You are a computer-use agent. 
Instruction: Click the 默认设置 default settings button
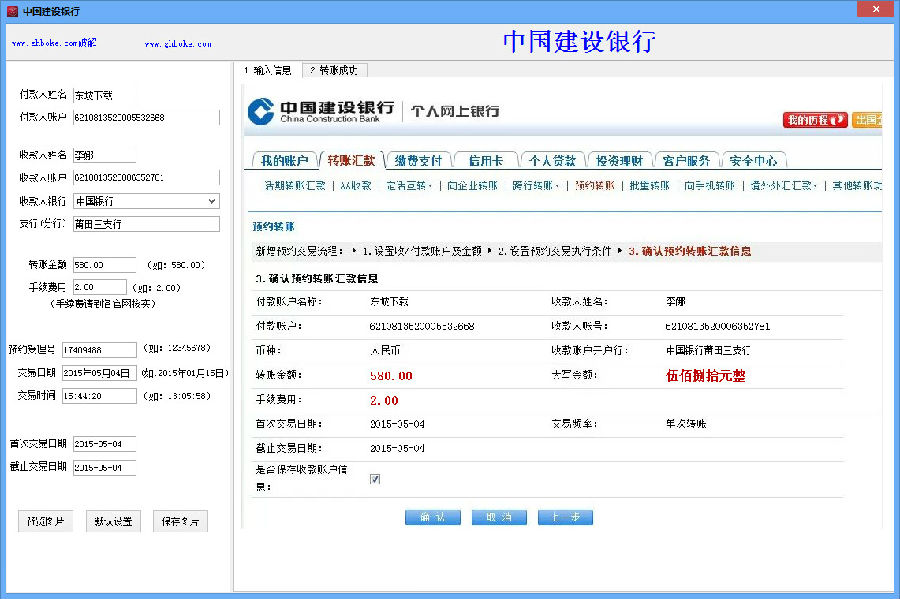112,520
